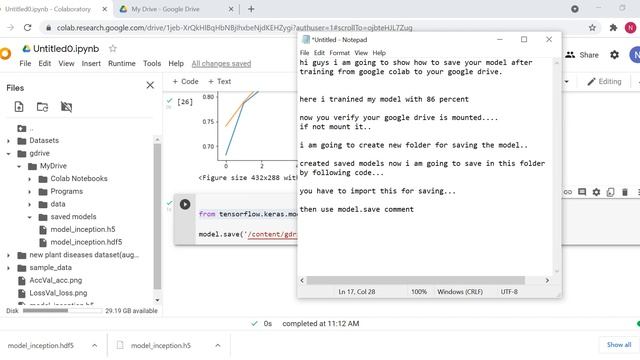Star the Untitled0.ipynb notebook
The width and height of the screenshot is (640, 360).
point(113,49)
